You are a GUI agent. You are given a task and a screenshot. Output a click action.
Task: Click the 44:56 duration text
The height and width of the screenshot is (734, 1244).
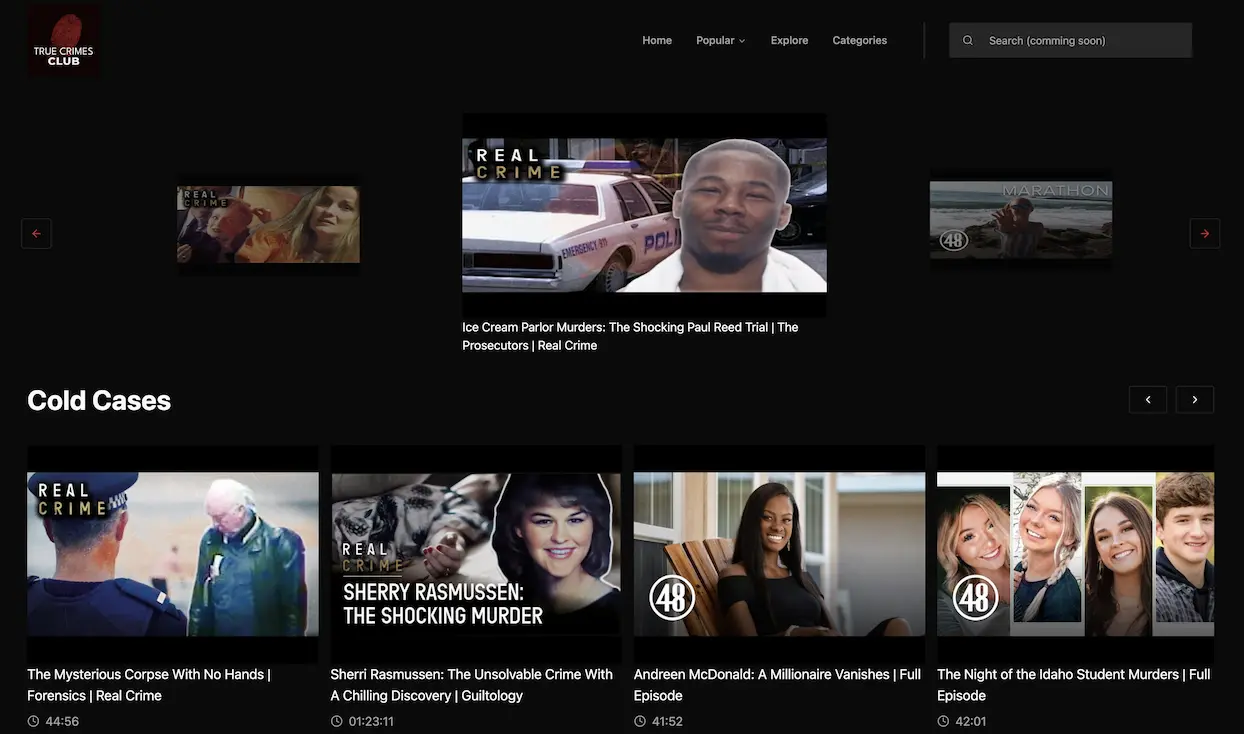click(62, 721)
